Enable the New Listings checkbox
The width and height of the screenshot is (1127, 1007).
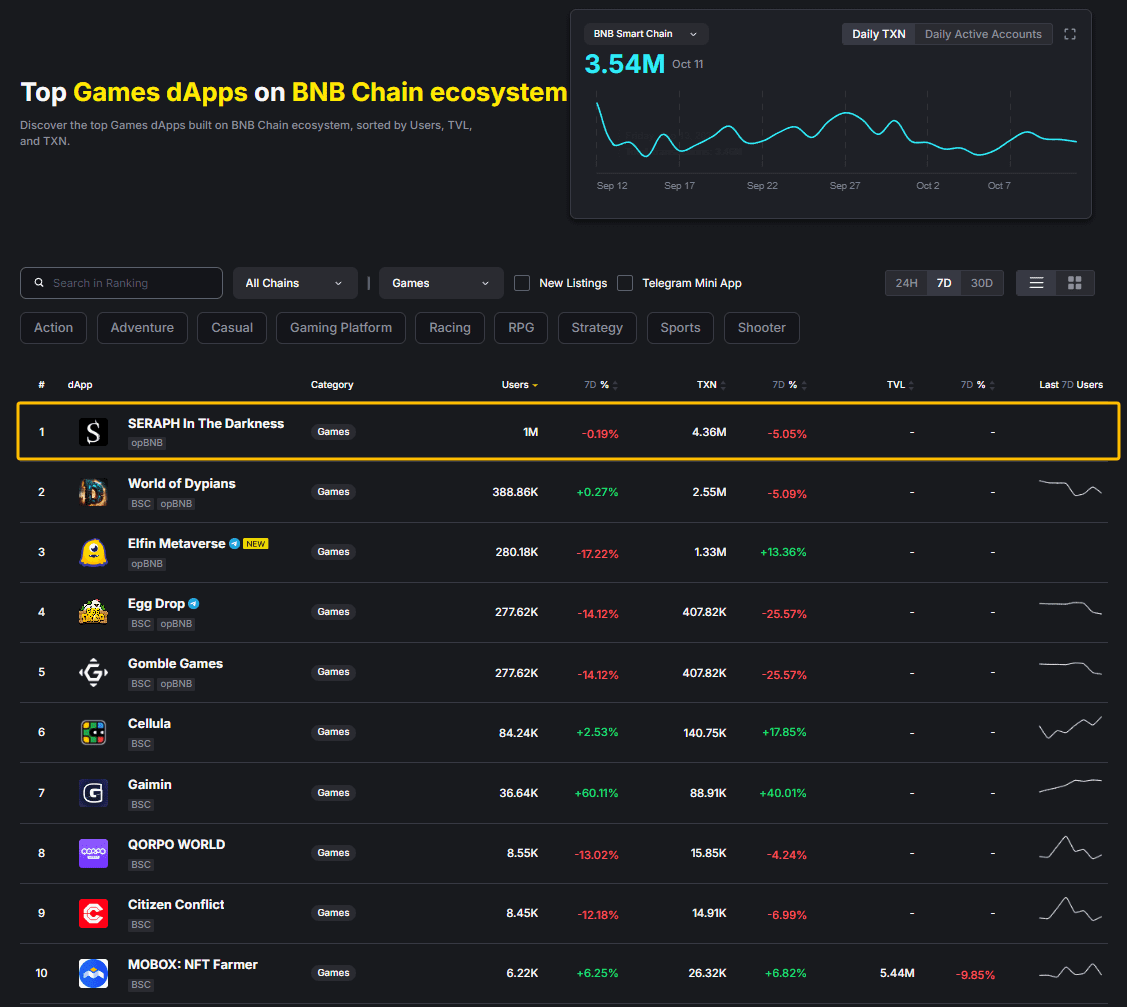click(522, 283)
